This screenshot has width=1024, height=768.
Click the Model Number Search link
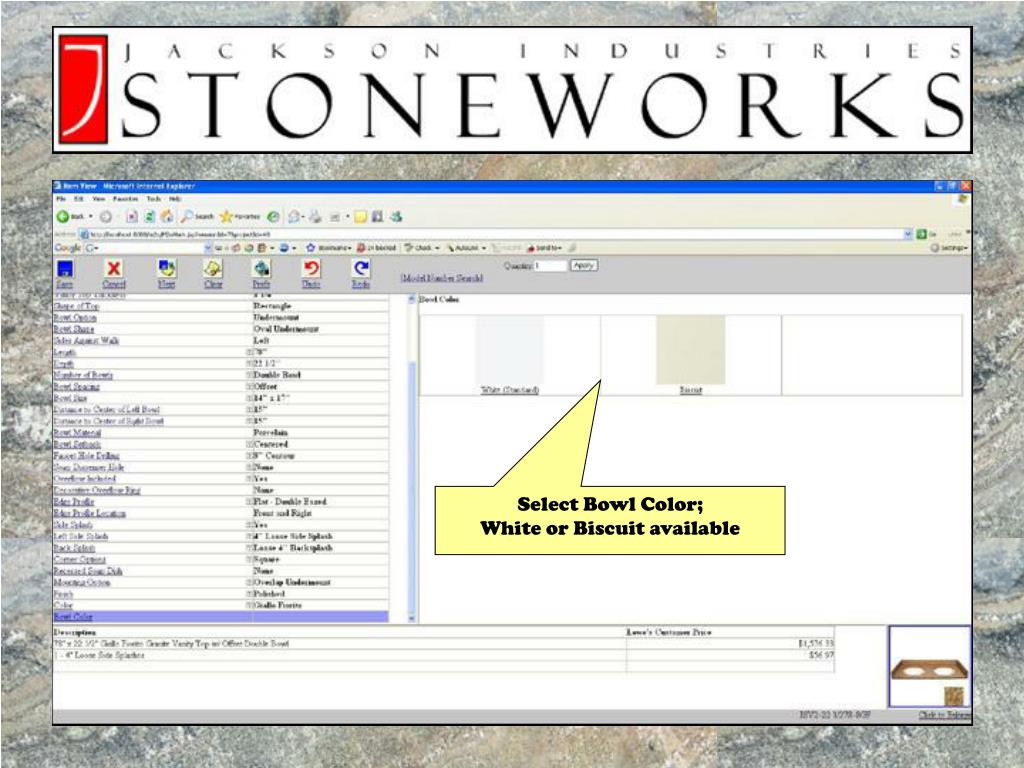(442, 278)
